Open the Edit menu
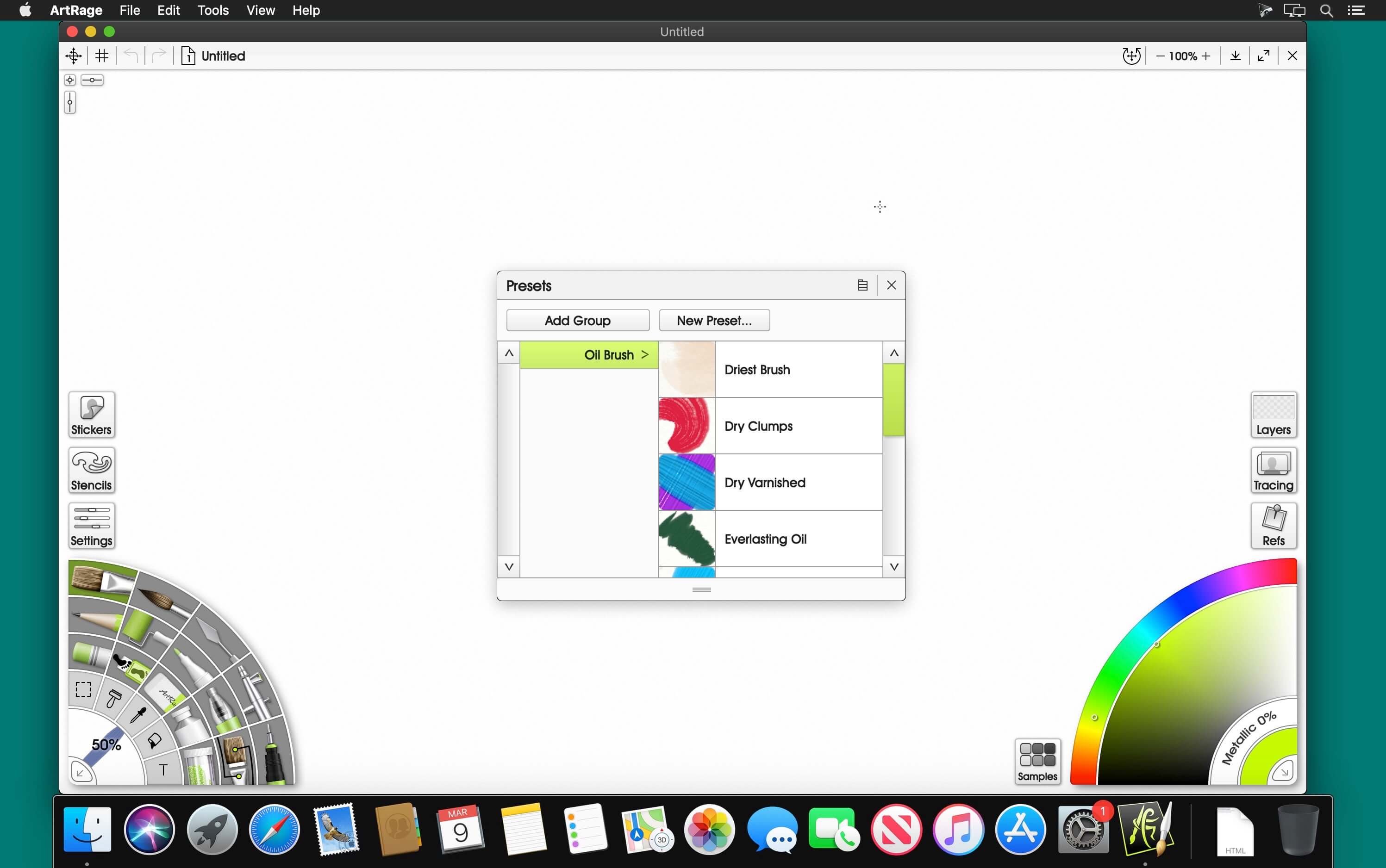This screenshot has width=1386, height=868. coord(169,10)
